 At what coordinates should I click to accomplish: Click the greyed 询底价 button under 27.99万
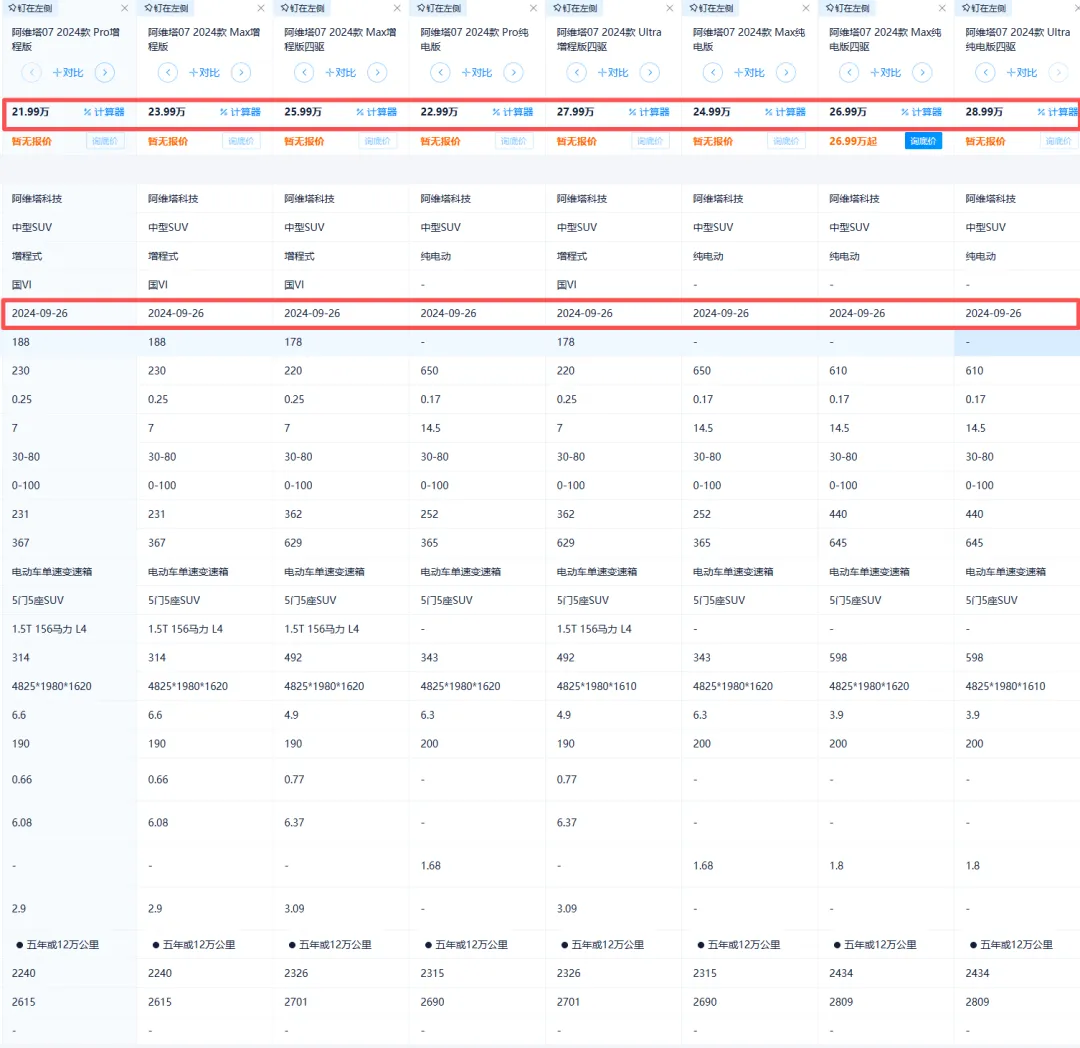click(650, 141)
